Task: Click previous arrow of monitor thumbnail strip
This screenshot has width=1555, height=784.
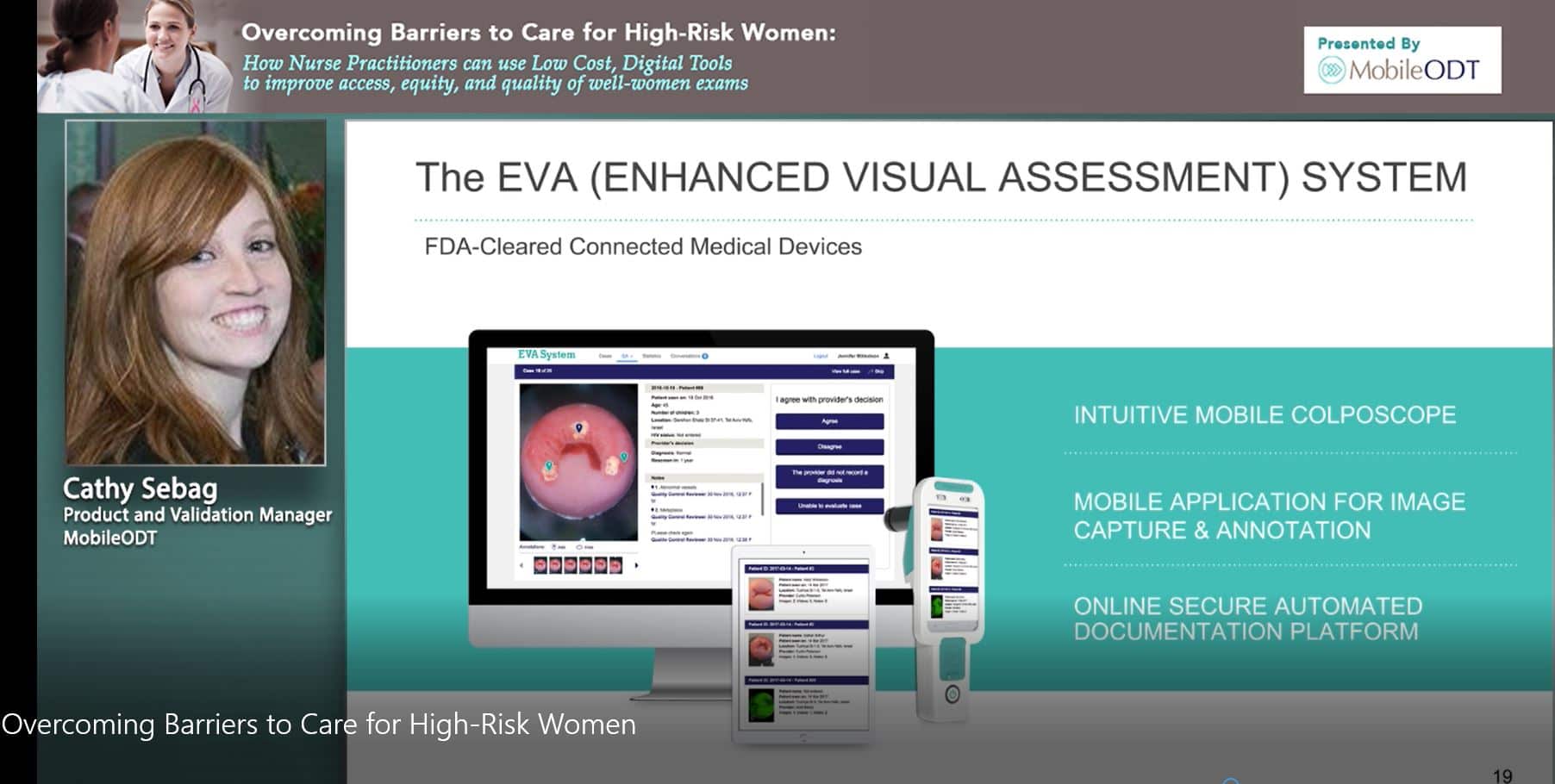Action: point(521,566)
